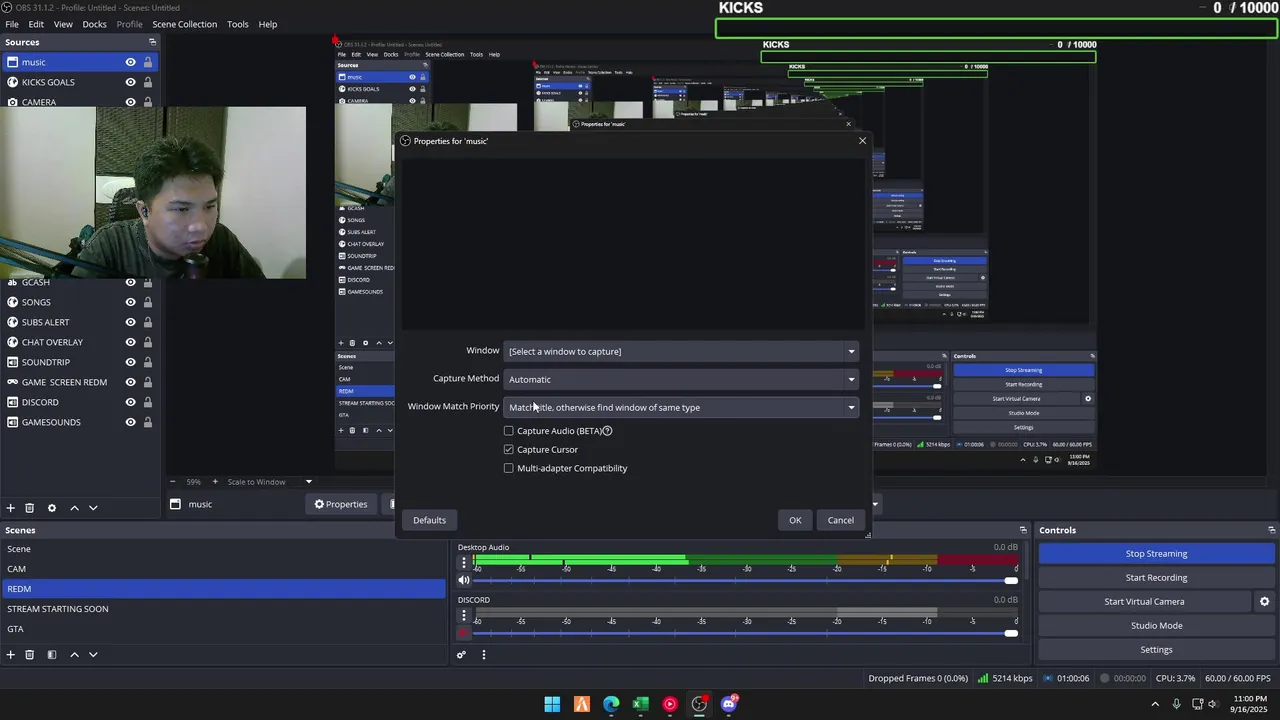Image resolution: width=1280 pixels, height=720 pixels.
Task: Open scene filters icon in Scenes toolbar
Action: click(x=52, y=655)
